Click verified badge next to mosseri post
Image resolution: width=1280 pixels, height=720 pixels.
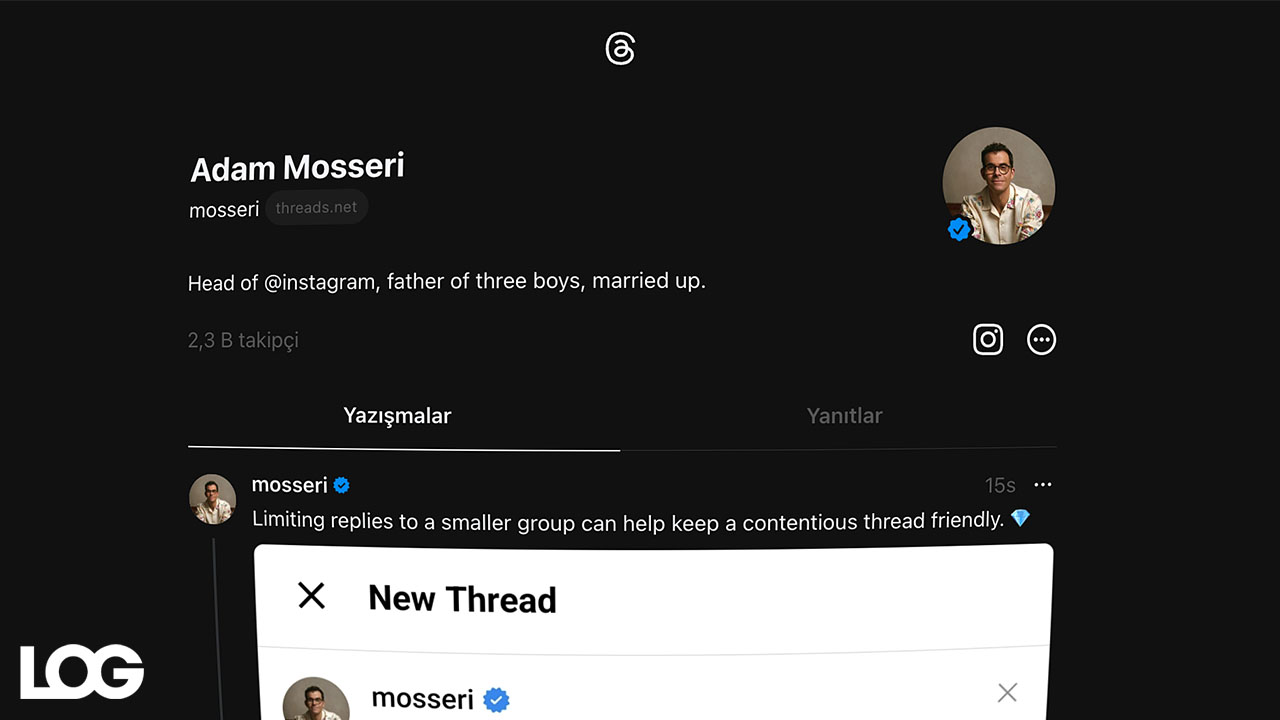(342, 486)
